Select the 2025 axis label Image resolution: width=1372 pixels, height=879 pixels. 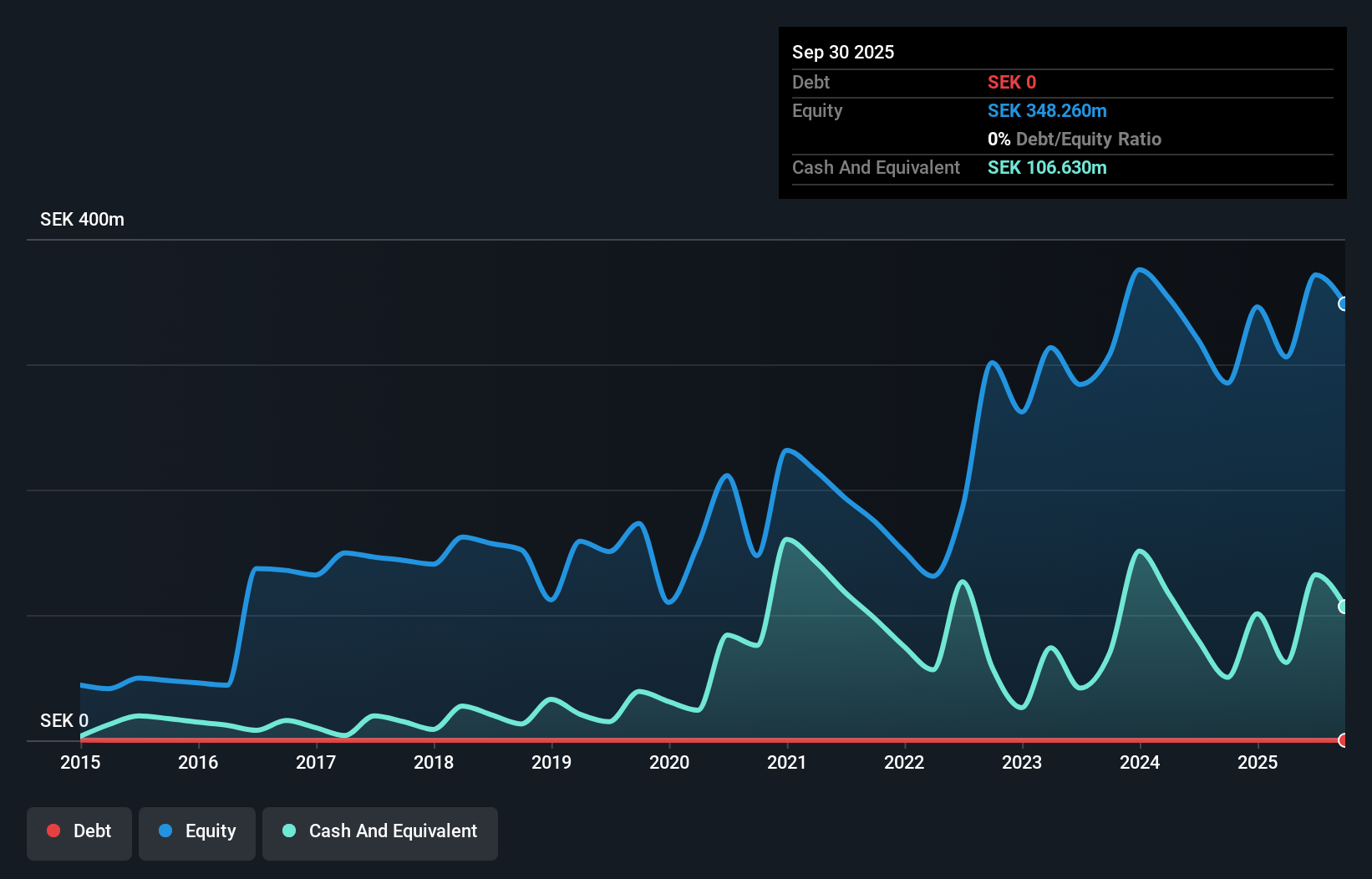(1258, 763)
